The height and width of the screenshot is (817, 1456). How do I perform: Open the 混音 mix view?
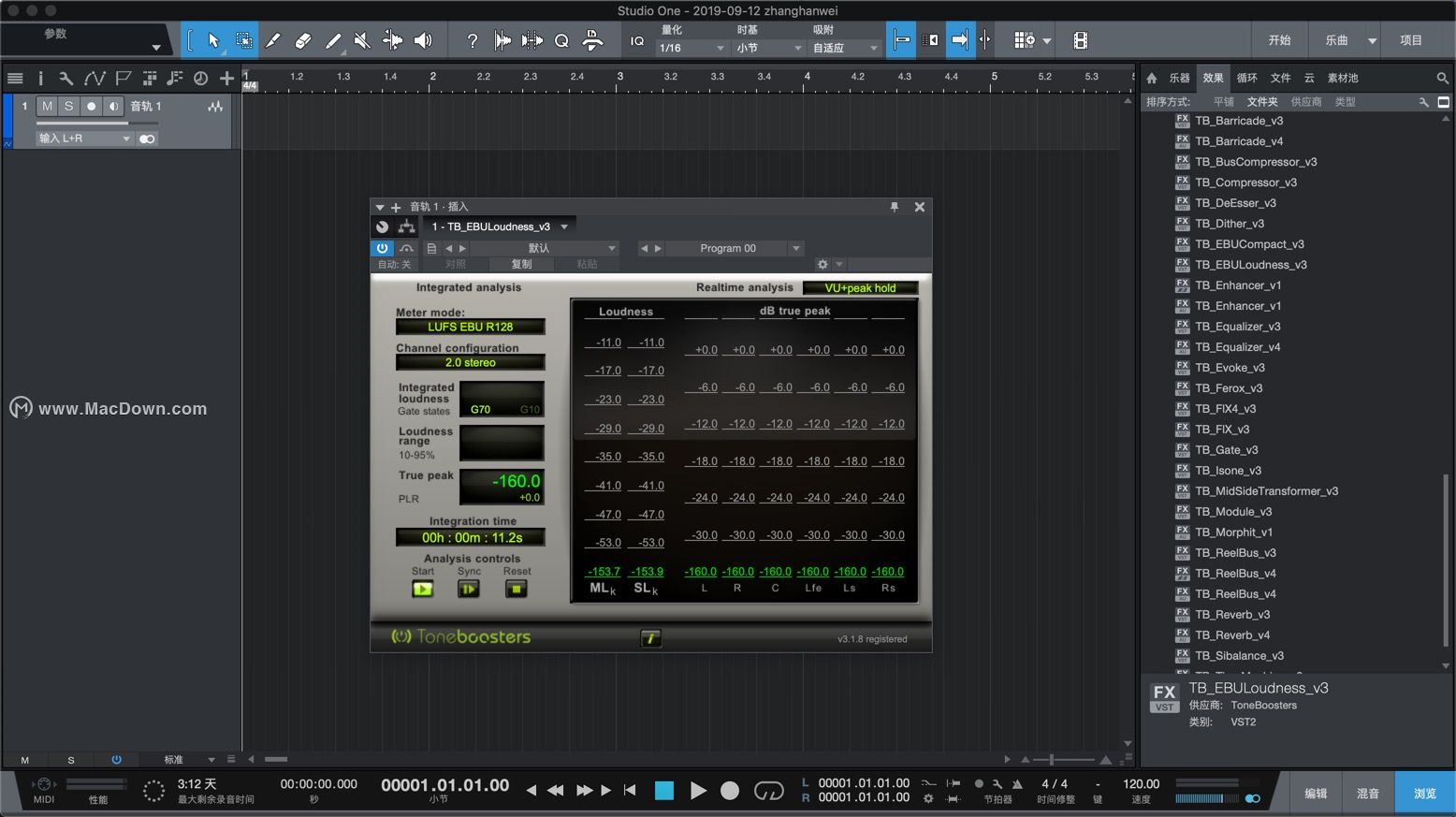tap(1368, 793)
